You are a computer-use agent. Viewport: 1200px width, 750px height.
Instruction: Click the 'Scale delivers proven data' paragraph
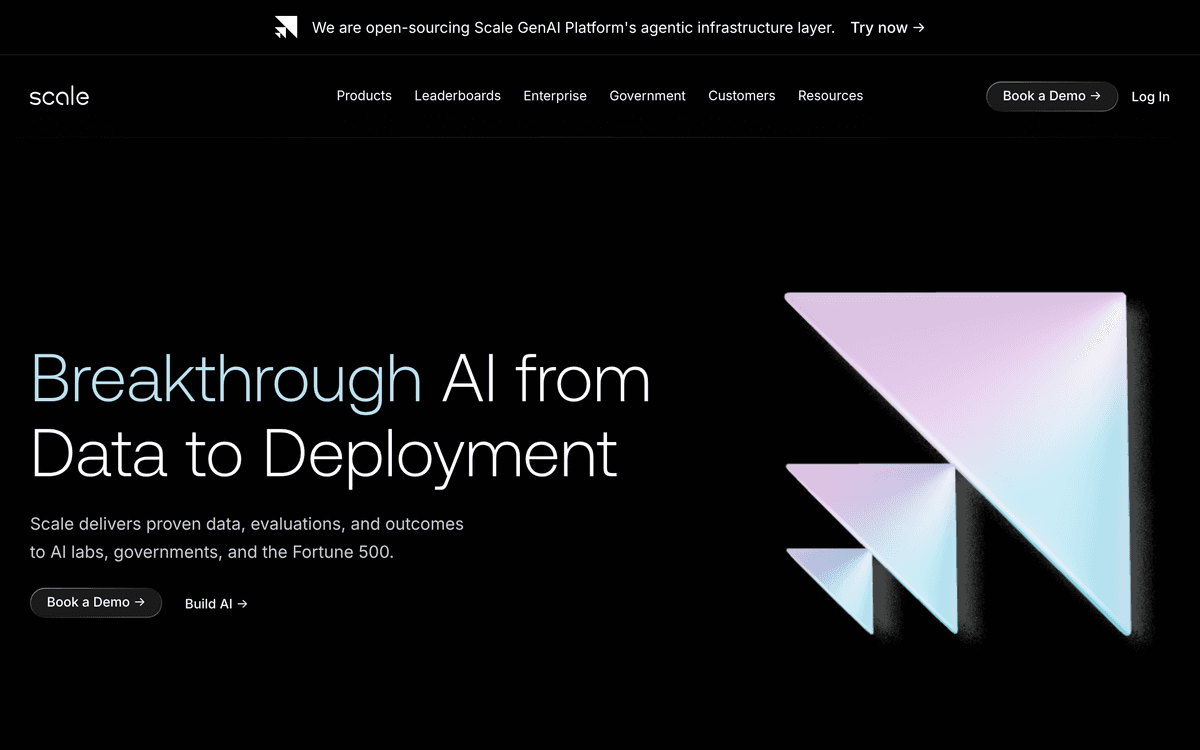pyautogui.click(x=246, y=537)
